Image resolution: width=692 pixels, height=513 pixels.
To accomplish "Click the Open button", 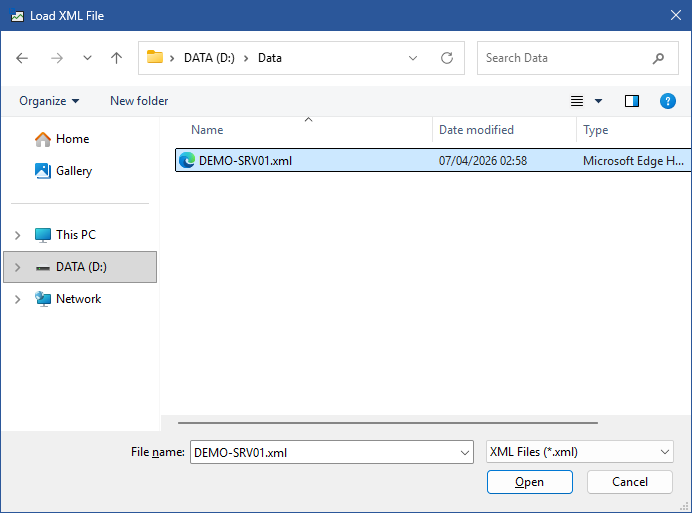I will (x=529, y=482).
